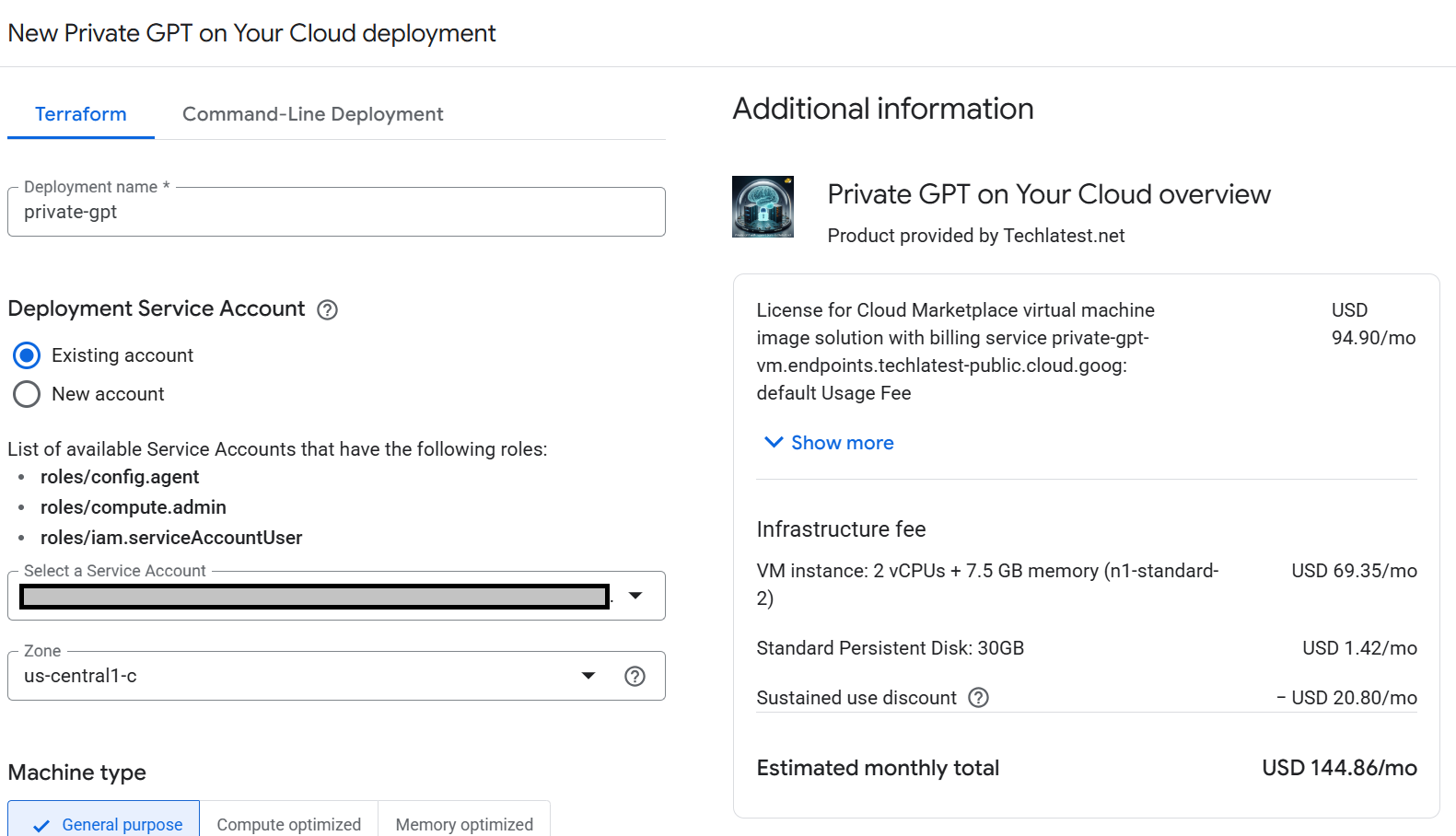Switch to Command-Line Deployment tab

[x=312, y=114]
